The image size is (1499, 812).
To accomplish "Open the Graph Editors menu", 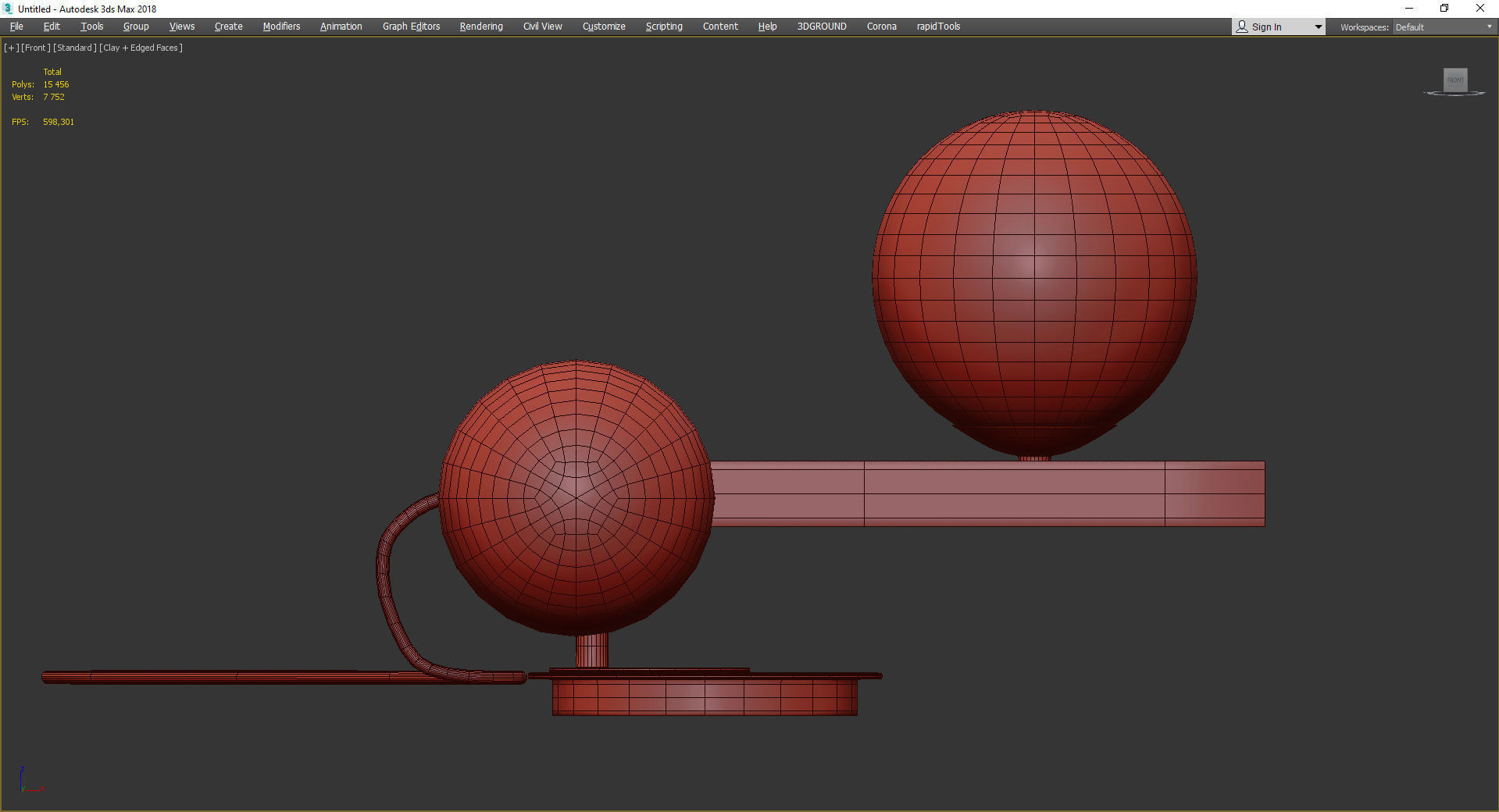I will (x=412, y=27).
